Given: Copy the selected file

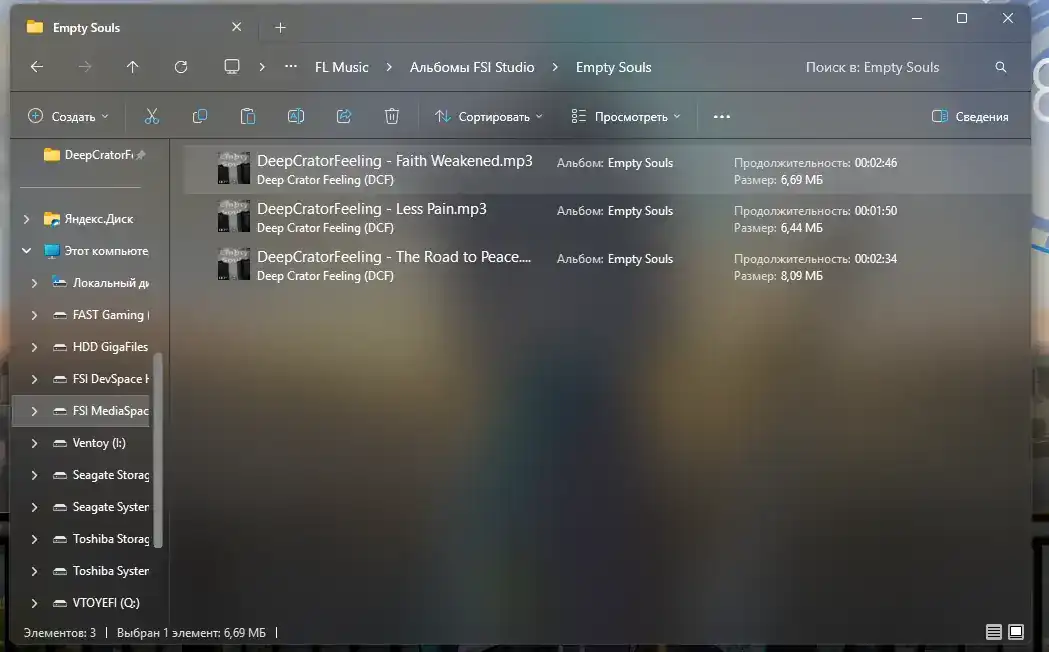Looking at the screenshot, I should pyautogui.click(x=199, y=116).
